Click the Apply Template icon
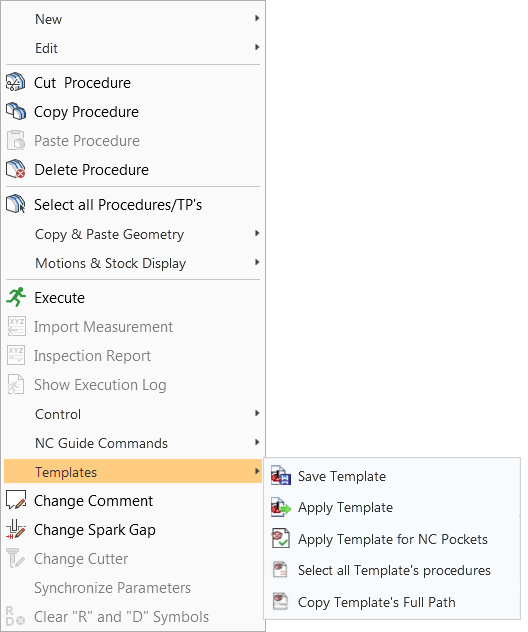Screen dimensions: 528x632 point(281,507)
